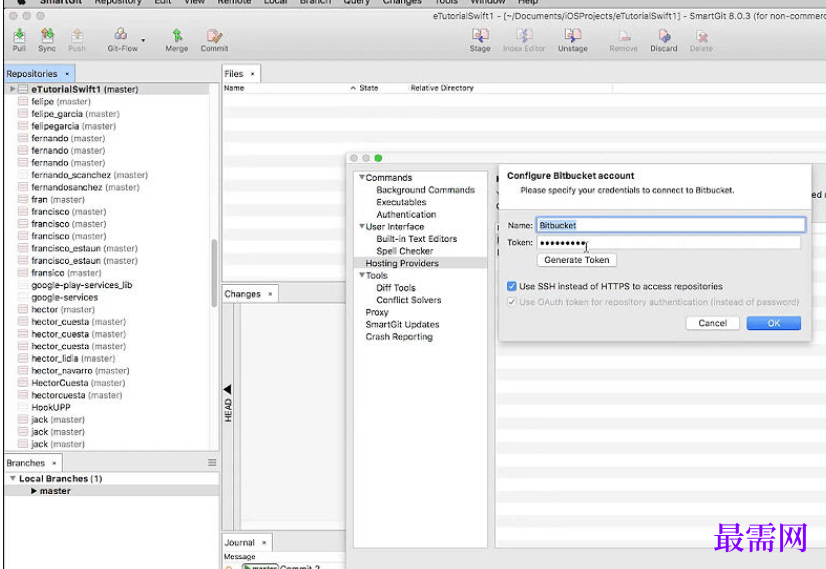Click the Remove toolbar icon
The width and height of the screenshot is (826, 569).
pos(623,40)
